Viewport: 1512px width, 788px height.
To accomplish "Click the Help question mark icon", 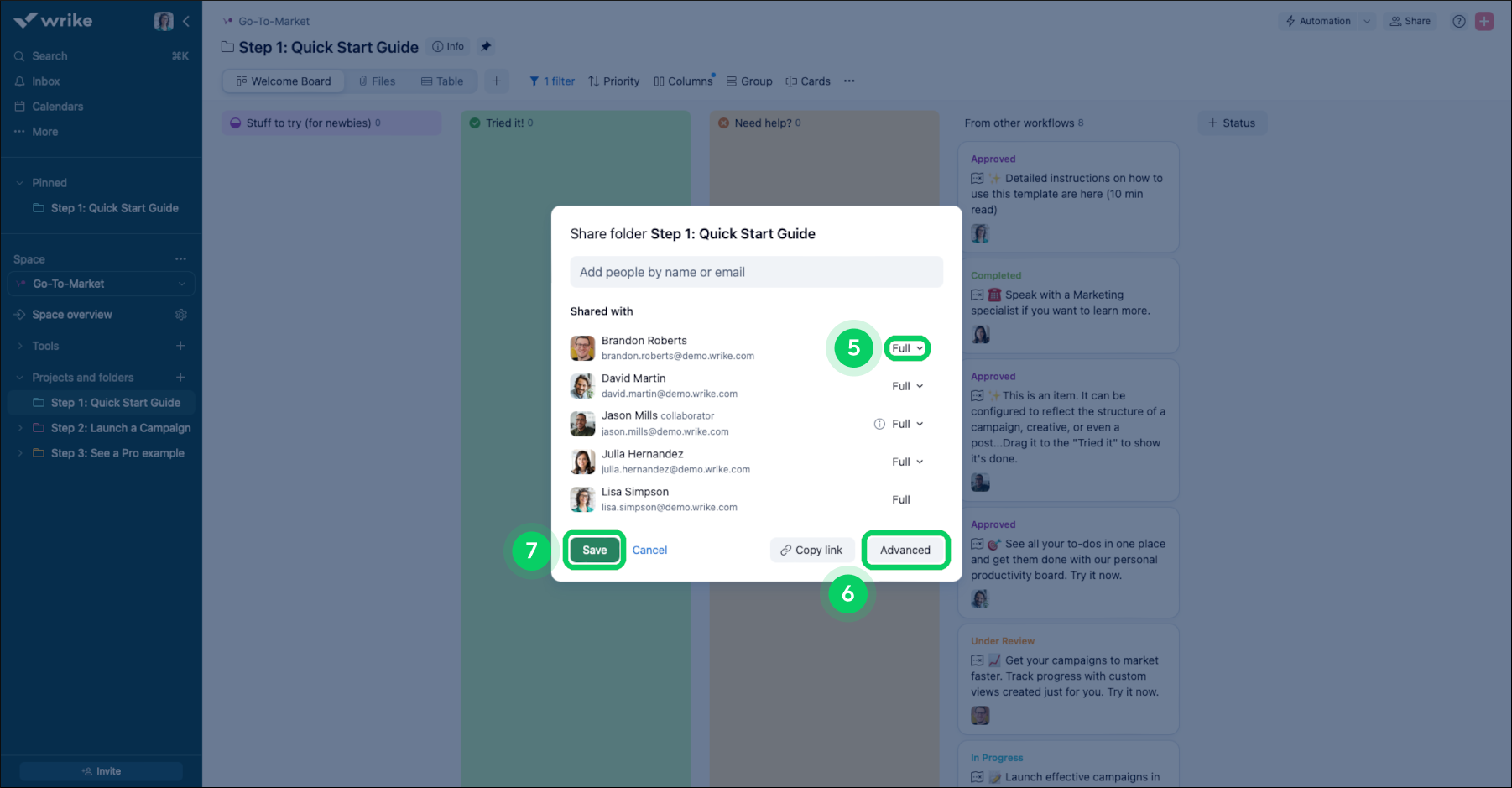I will point(1457,21).
